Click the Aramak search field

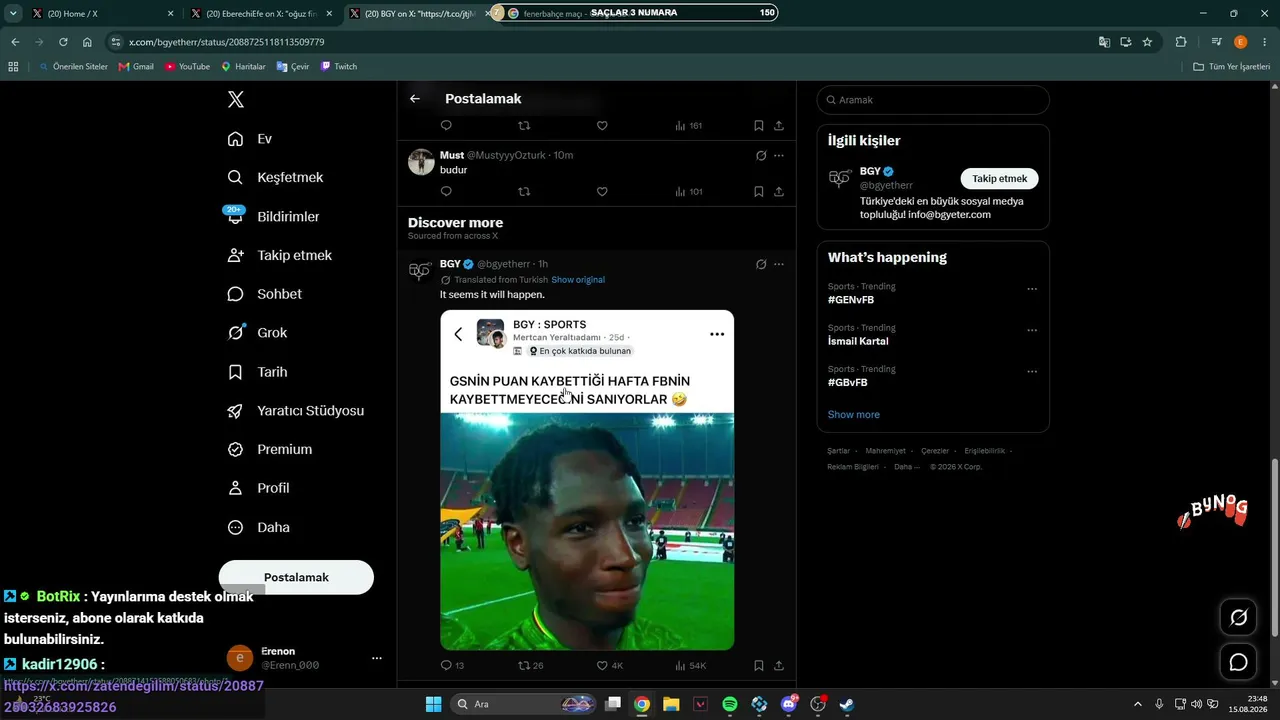click(933, 100)
